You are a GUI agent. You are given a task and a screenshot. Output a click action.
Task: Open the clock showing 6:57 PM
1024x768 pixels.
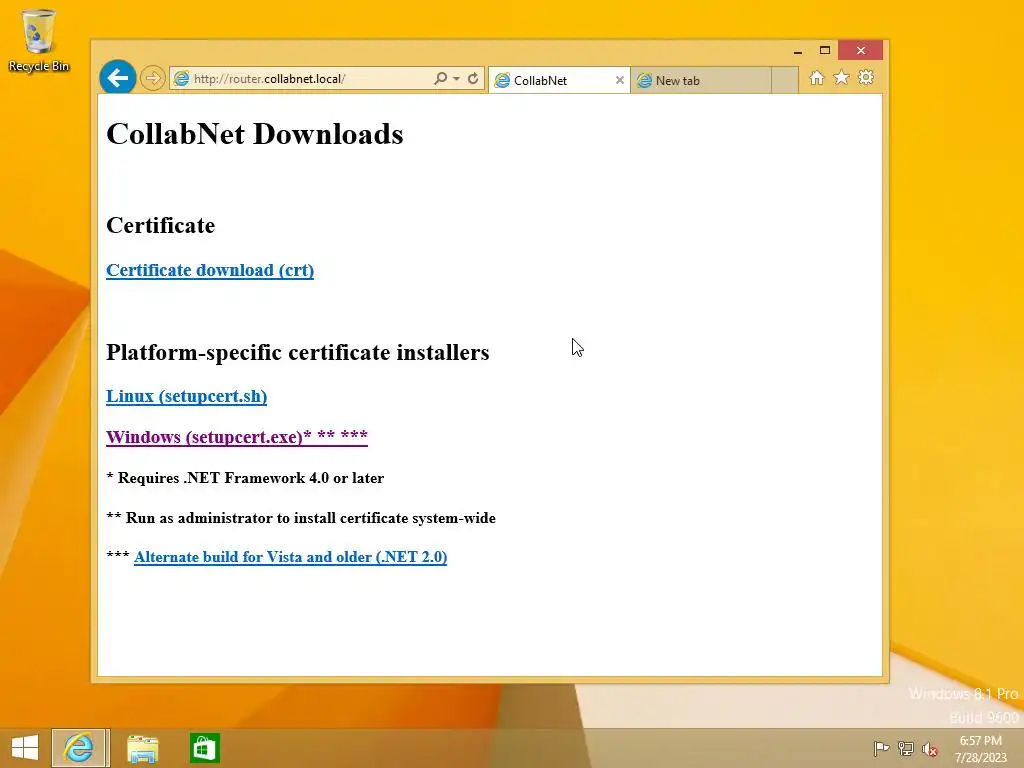pyautogui.click(x=980, y=748)
